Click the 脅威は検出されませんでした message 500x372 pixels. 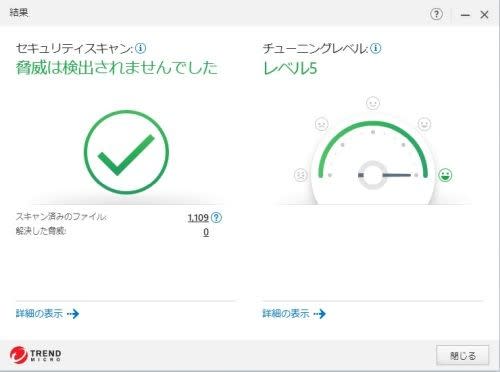[117, 68]
